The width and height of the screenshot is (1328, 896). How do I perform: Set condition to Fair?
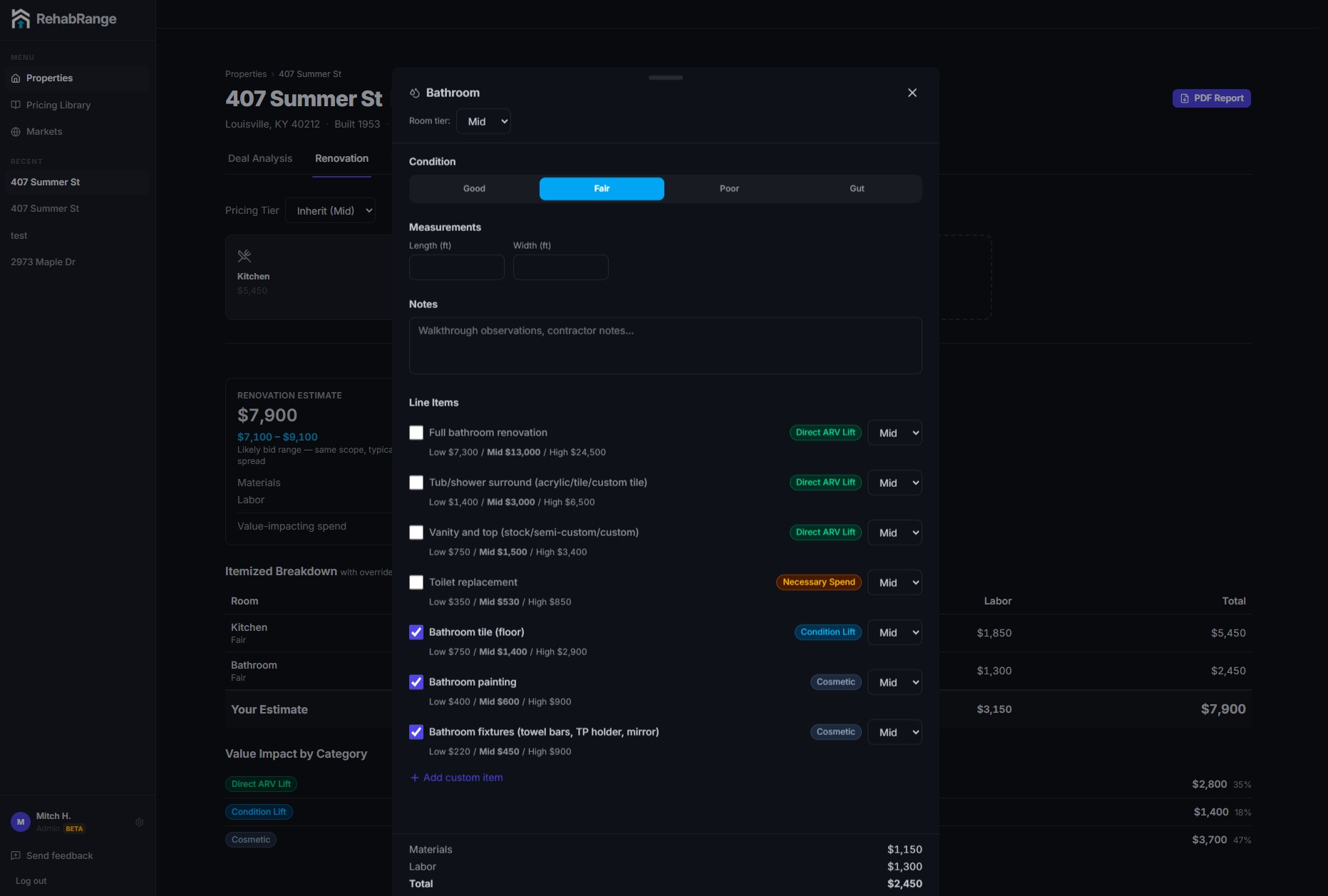602,189
